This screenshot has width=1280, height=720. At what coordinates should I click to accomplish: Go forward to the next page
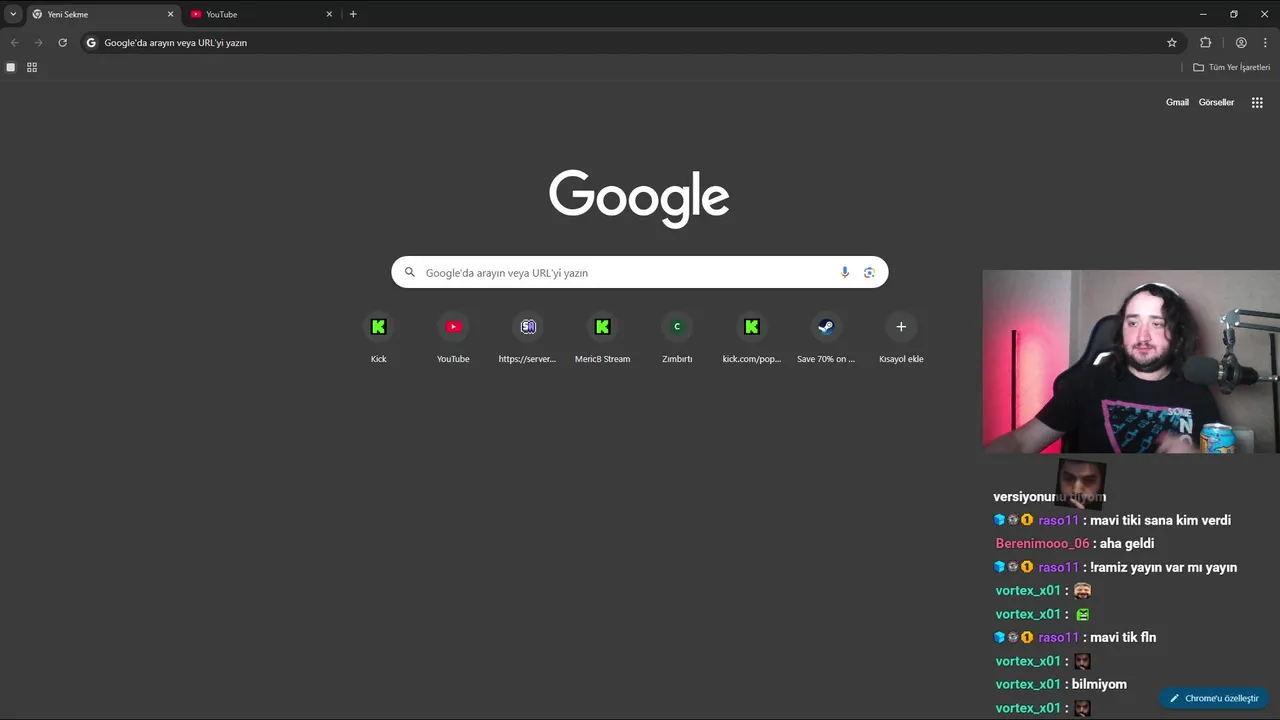tap(38, 43)
